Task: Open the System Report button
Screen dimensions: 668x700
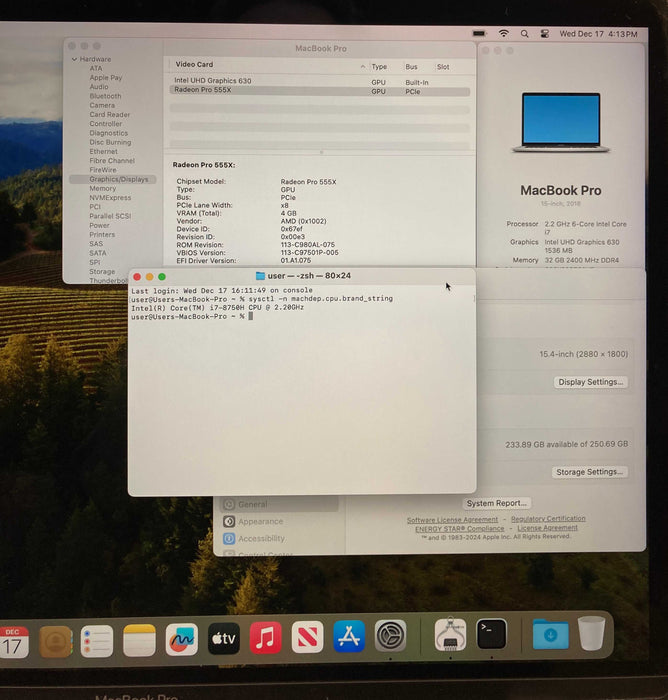Action: point(497,504)
